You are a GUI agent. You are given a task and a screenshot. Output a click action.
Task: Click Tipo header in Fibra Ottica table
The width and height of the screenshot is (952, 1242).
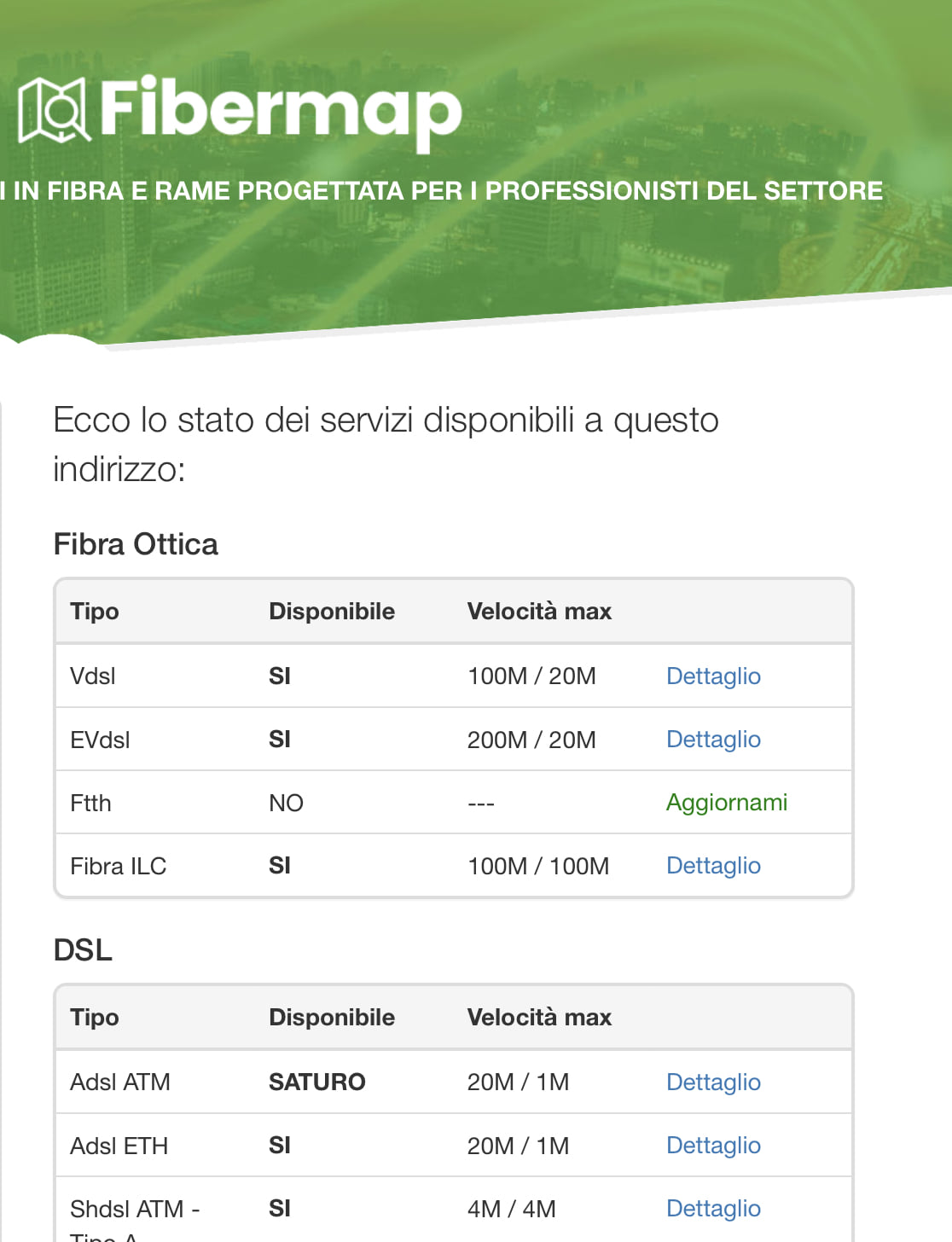point(95,612)
